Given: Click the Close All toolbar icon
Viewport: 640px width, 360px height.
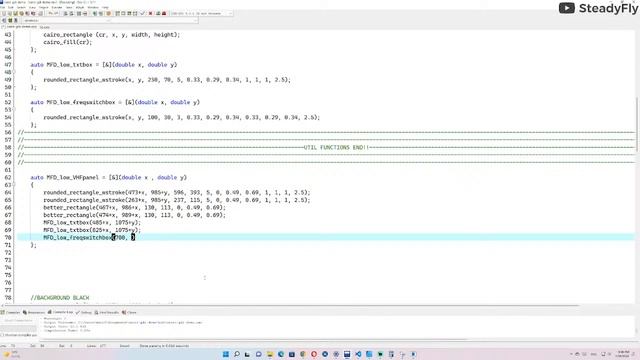Looking at the screenshot, I should coord(33,13).
